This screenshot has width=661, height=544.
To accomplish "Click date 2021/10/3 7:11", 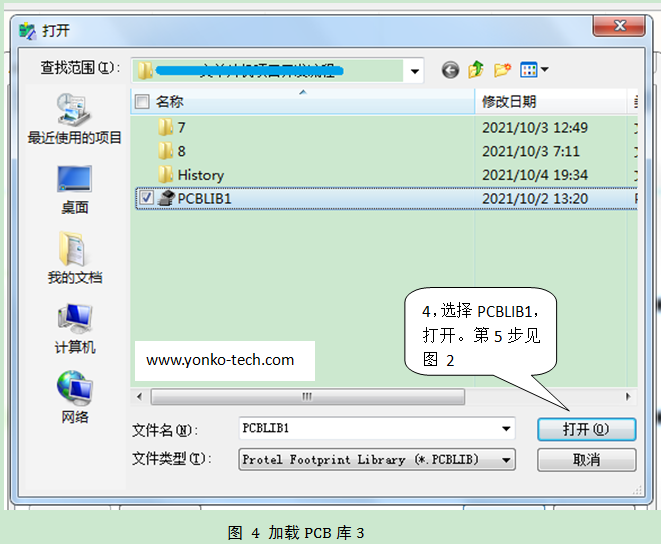I will [x=531, y=151].
